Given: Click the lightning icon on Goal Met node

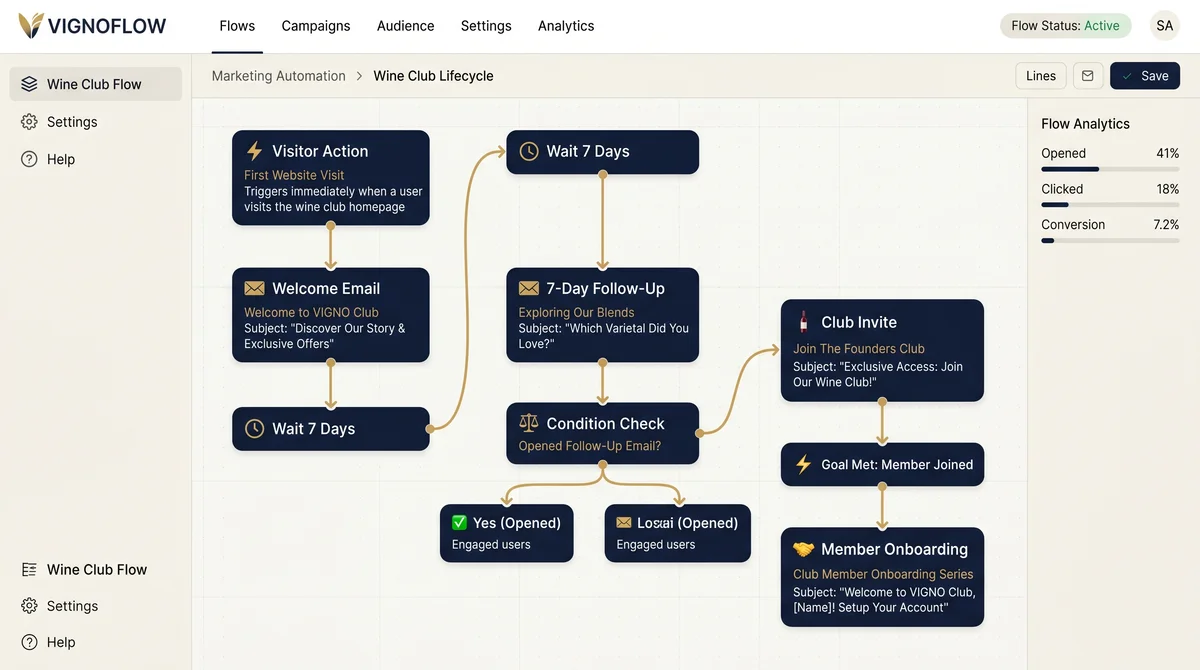Looking at the screenshot, I should pos(803,465).
